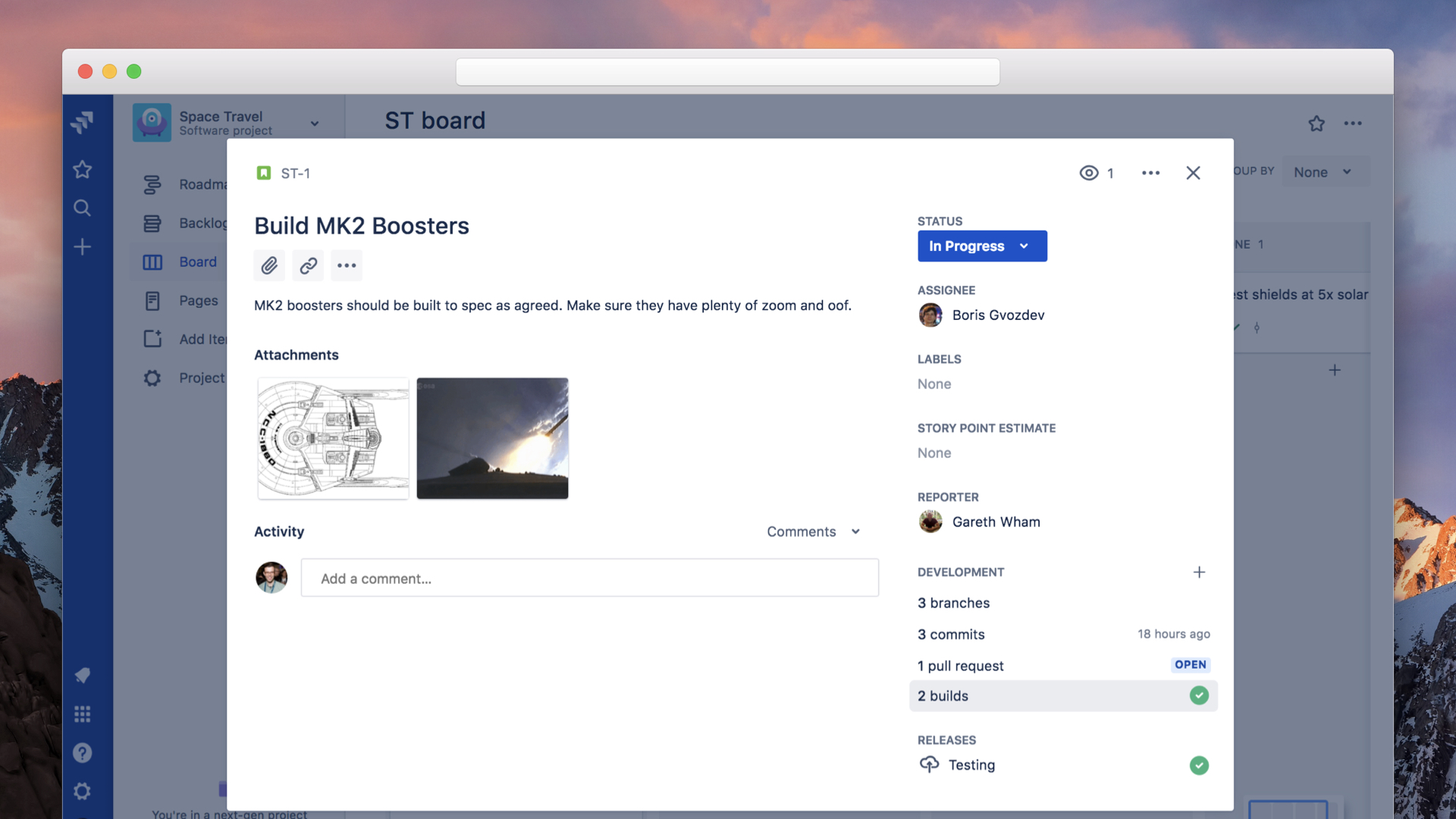The width and height of the screenshot is (1456, 819).
Task: Edit the Build MK2 Boosters title
Action: click(362, 225)
